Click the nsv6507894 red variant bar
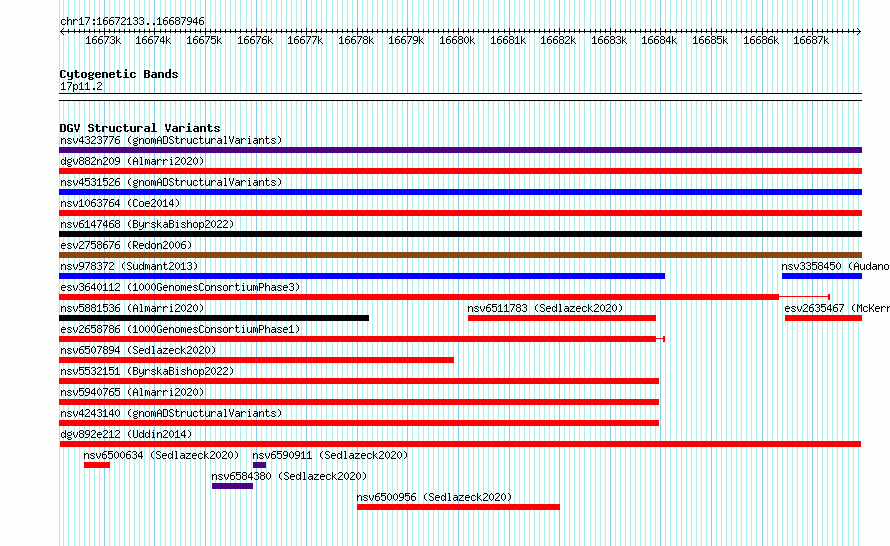This screenshot has height=546, width=890. [x=257, y=360]
